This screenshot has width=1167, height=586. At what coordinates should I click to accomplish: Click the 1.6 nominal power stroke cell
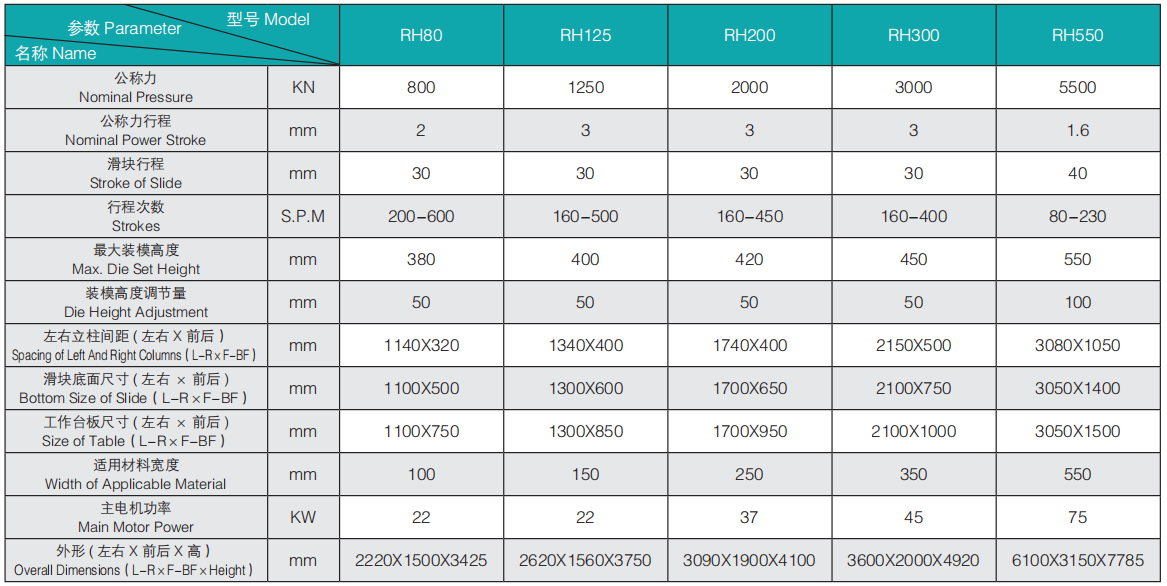pyautogui.click(x=1078, y=130)
